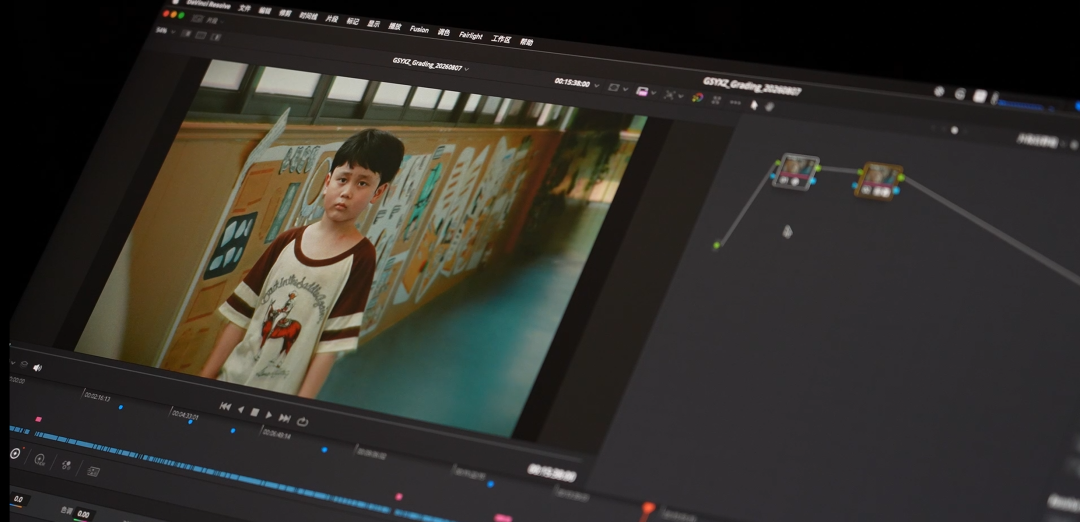Open the 文件 menu
Screen dimensions: 1080x522
point(245,9)
